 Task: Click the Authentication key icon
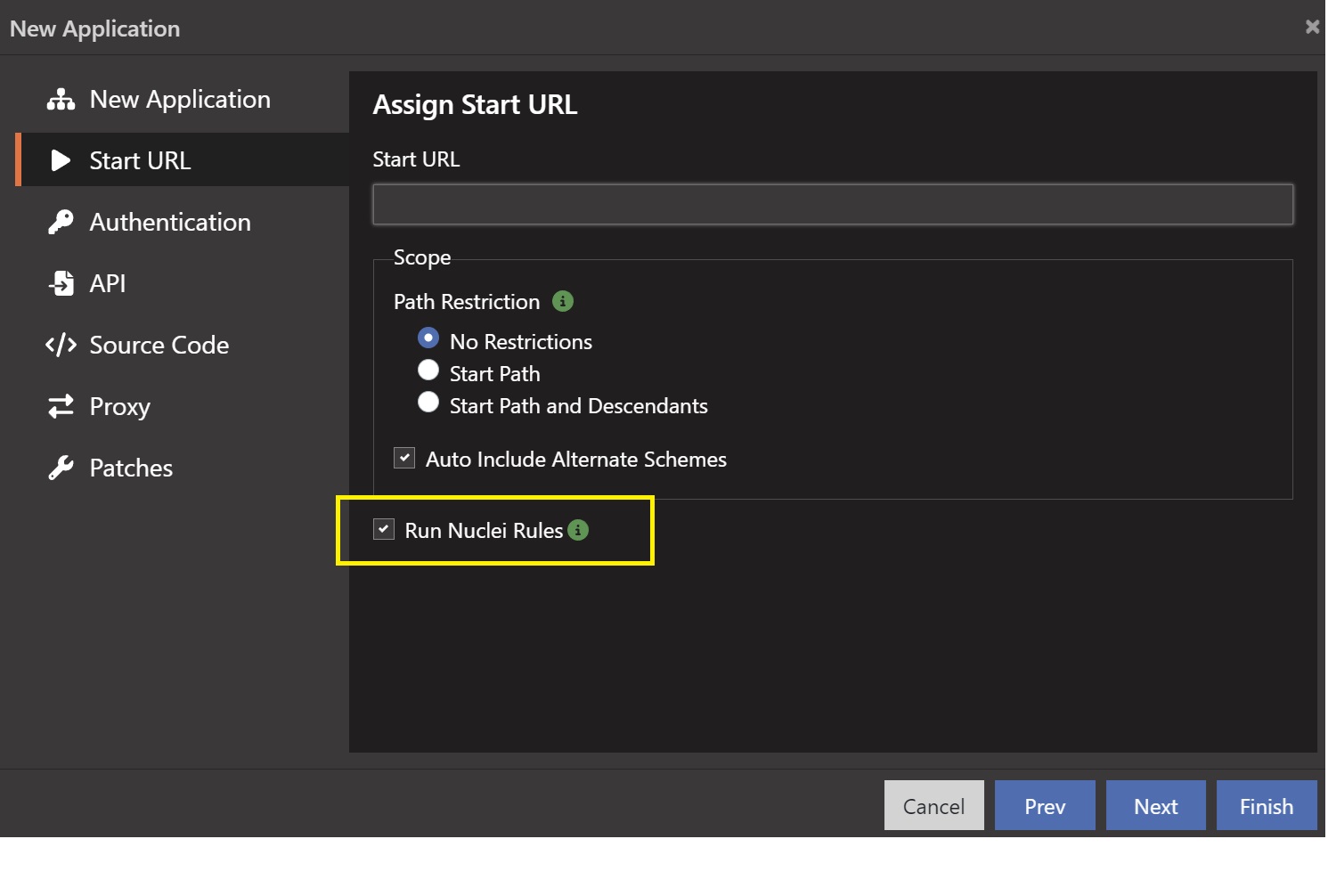click(61, 222)
